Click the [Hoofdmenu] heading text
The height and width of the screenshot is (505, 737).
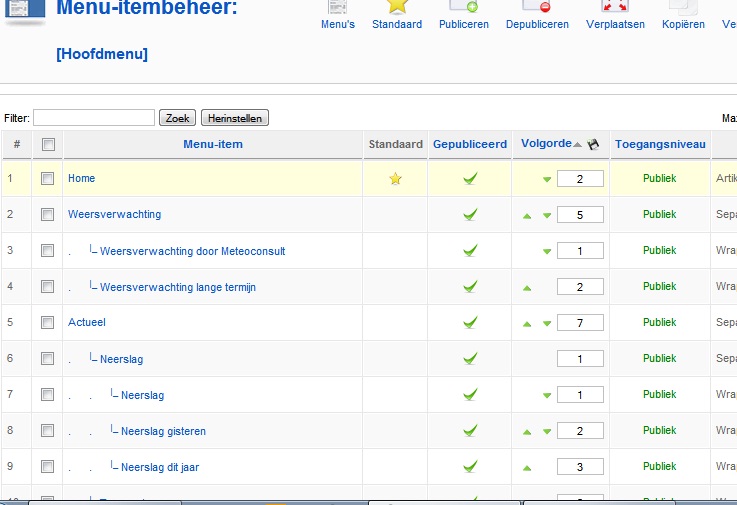point(102,54)
